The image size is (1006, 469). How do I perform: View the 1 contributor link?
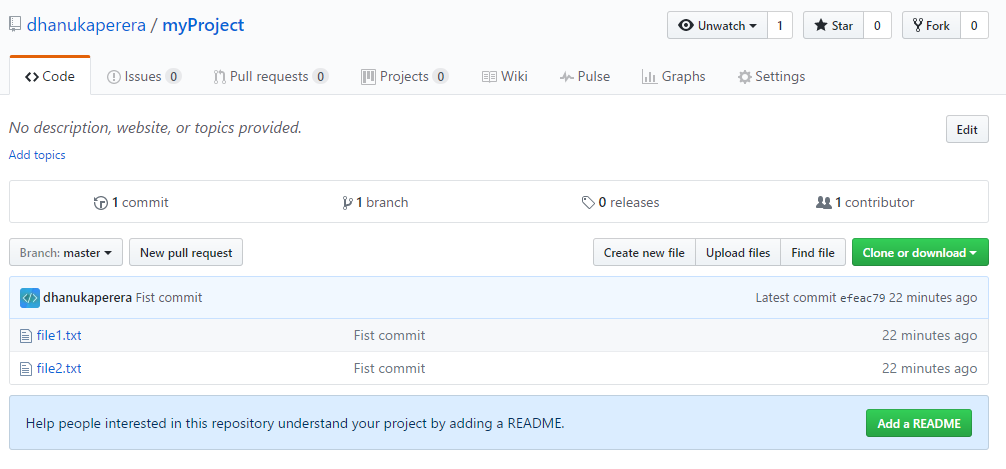click(865, 203)
